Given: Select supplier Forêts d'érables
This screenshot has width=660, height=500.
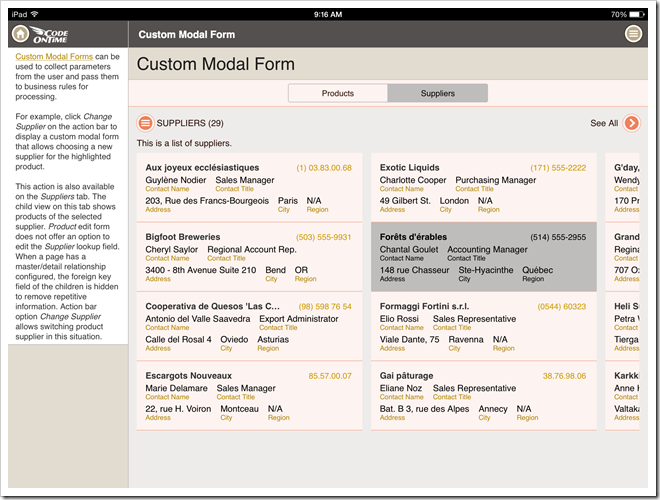Looking at the screenshot, I should pos(484,257).
